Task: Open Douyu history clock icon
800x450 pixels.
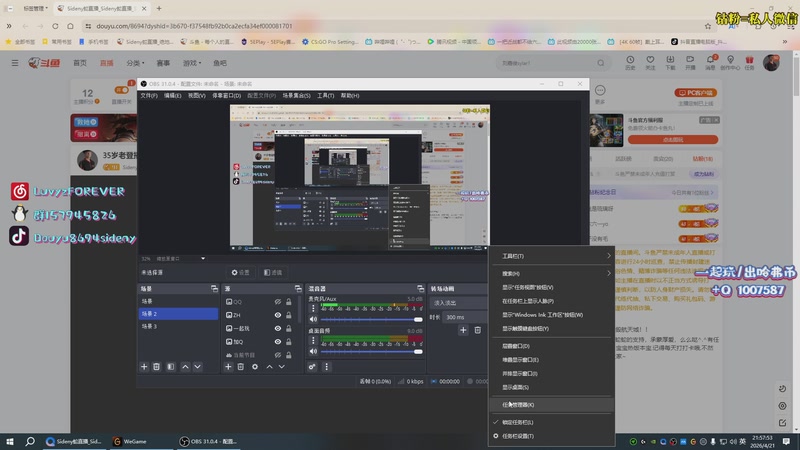Action: click(630, 62)
